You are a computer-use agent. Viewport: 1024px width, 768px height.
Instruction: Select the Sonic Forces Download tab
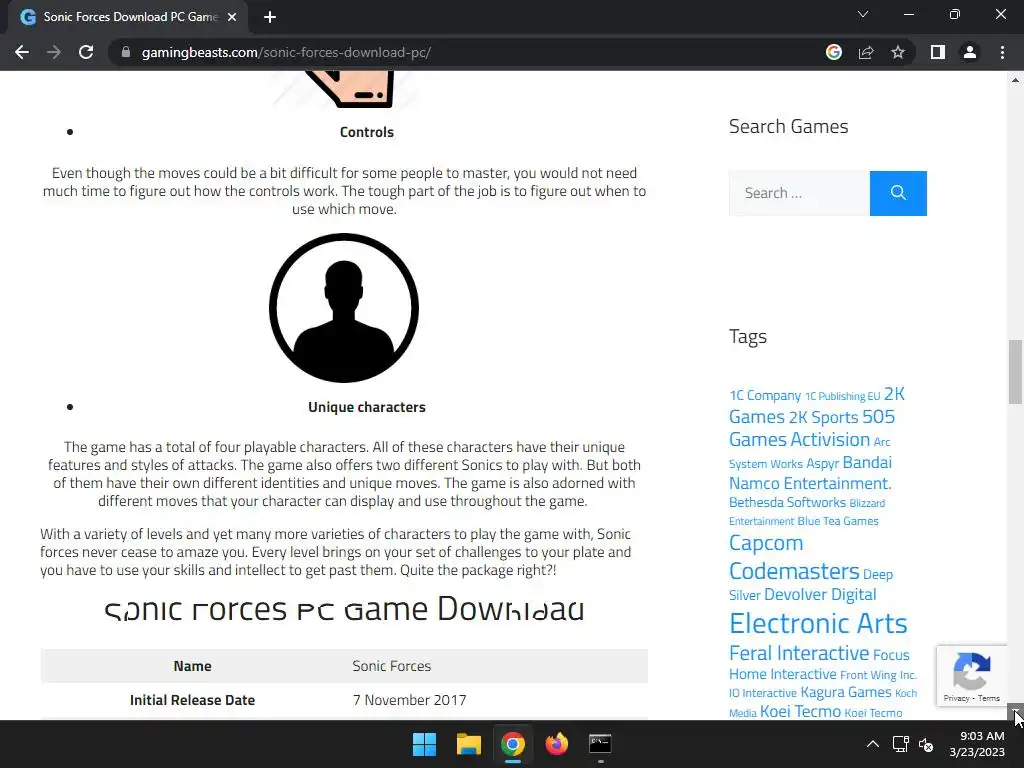tap(129, 17)
